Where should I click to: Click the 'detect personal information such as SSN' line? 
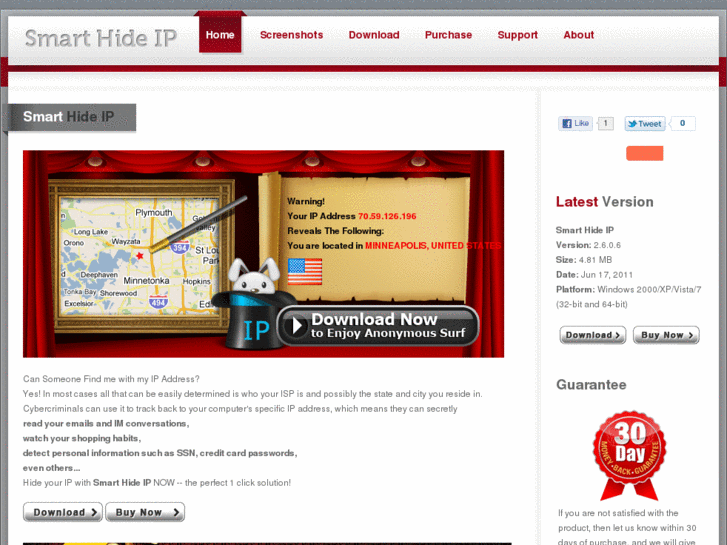[160, 453]
